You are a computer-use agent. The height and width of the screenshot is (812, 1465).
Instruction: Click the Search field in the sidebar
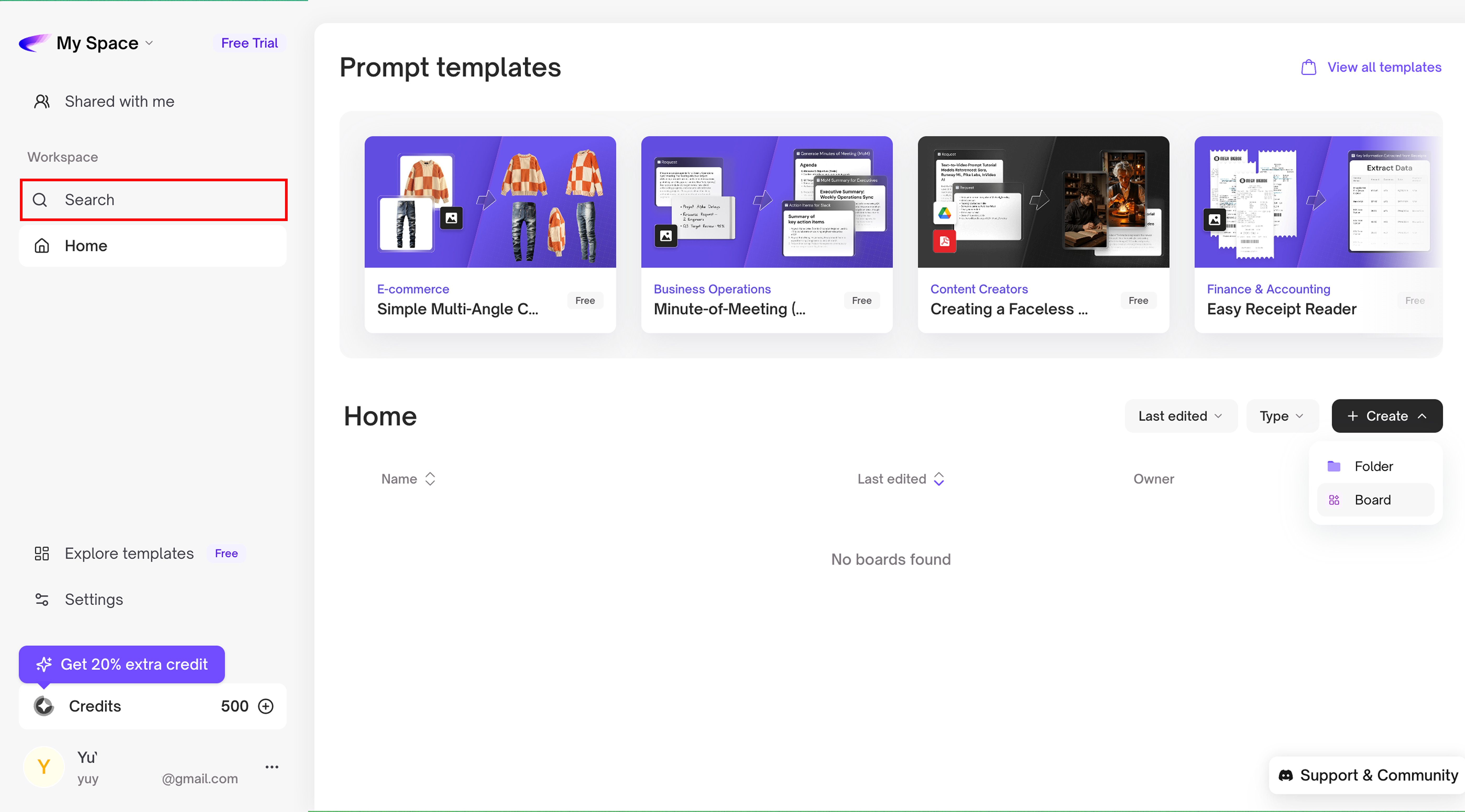(154, 200)
